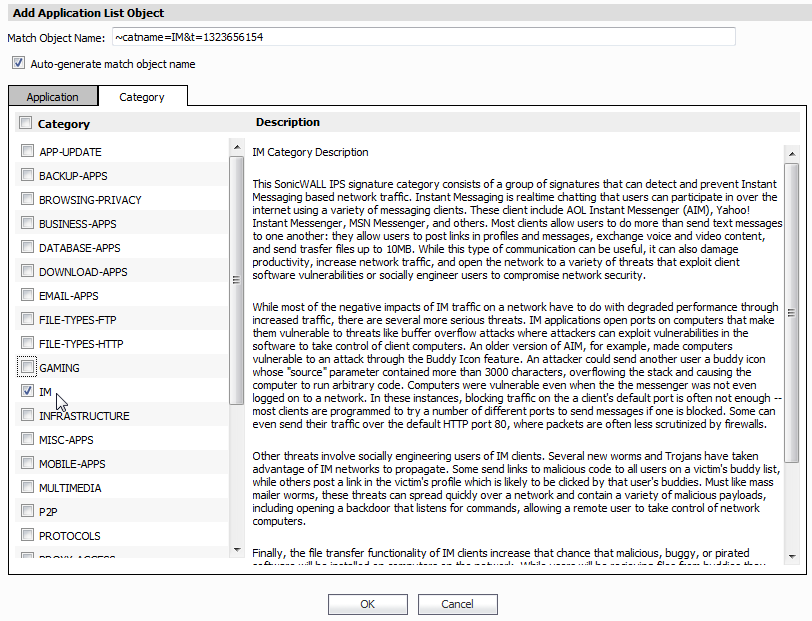812x621 pixels.
Task: Click the Cancel button
Action: coord(457,604)
